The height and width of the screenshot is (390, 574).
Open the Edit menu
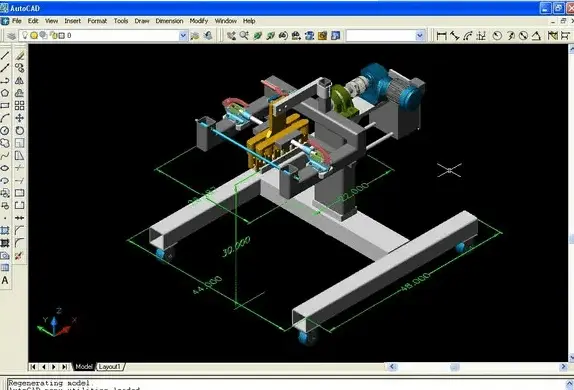pyautogui.click(x=33, y=21)
